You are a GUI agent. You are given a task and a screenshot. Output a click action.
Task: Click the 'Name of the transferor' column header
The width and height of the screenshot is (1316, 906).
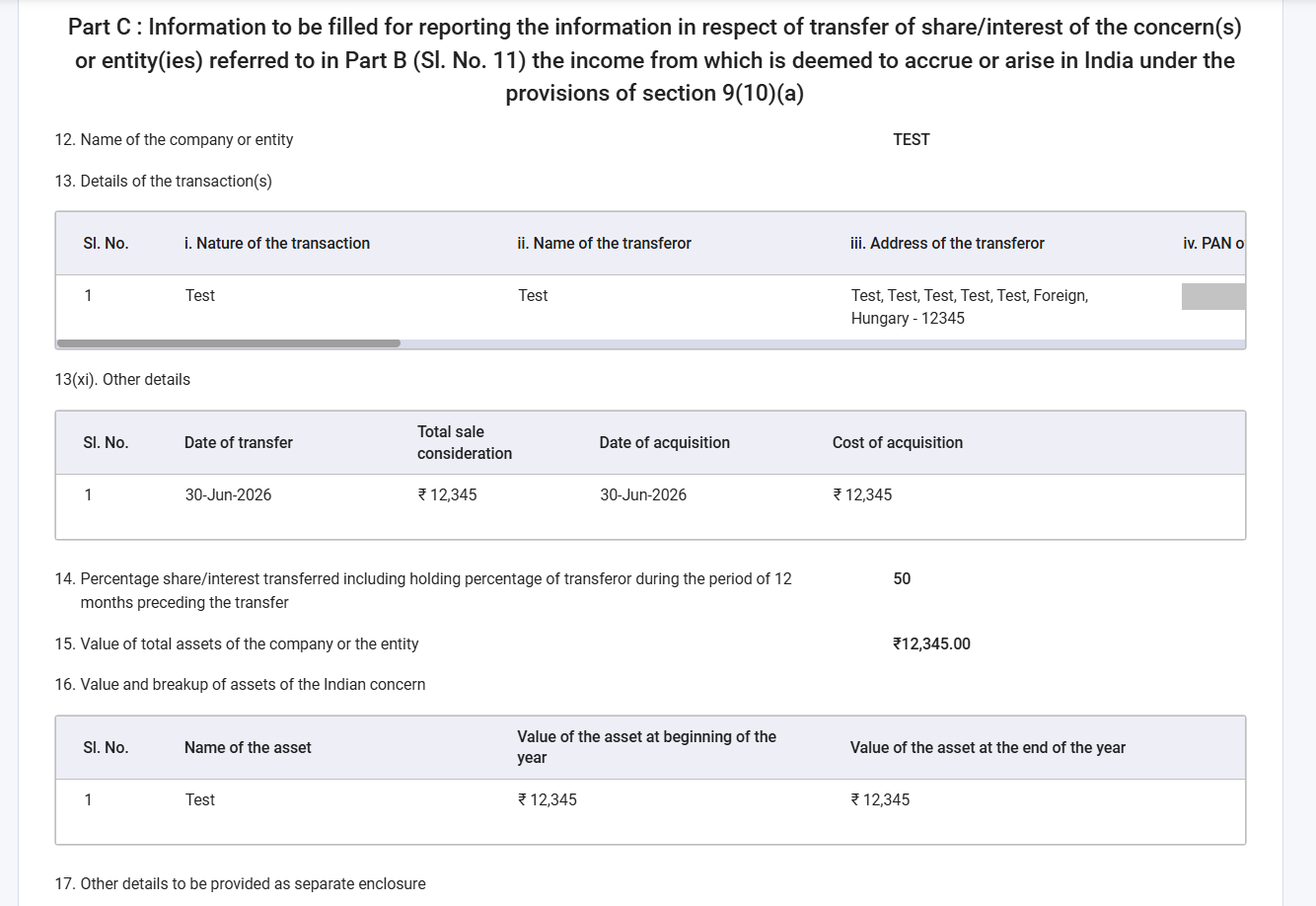pyautogui.click(x=604, y=243)
